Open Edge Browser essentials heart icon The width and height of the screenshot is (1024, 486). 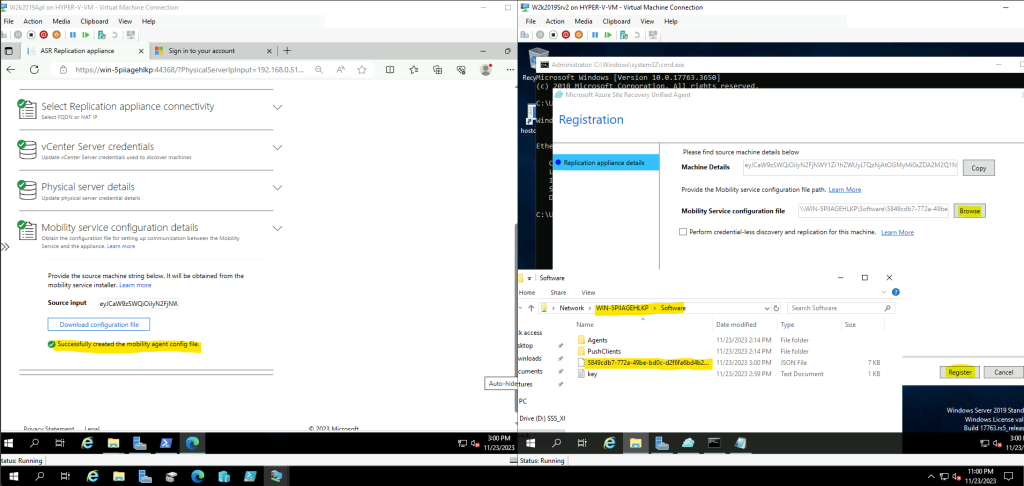(462, 69)
